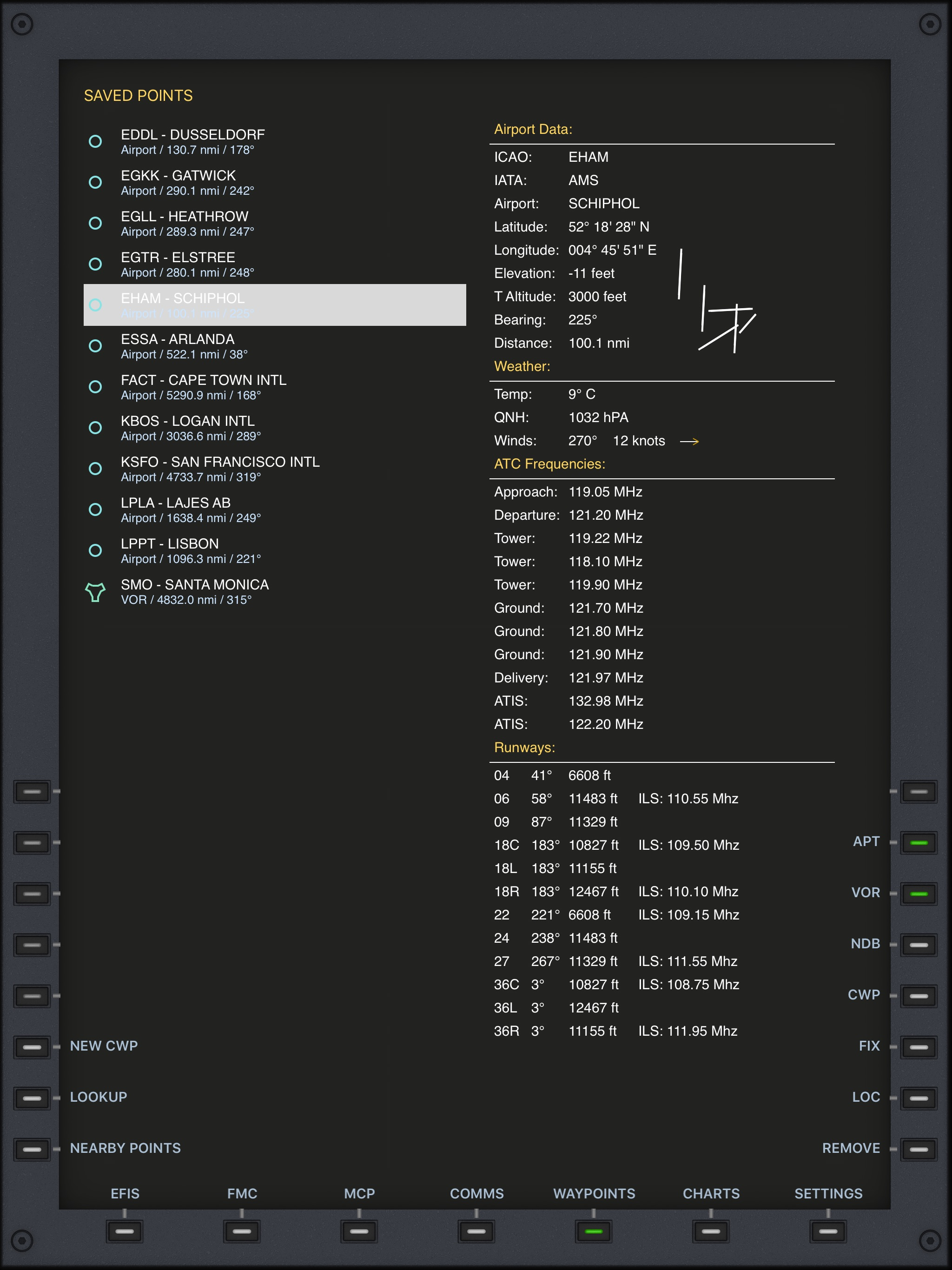Click the KBOS Logan Intl airport icon
This screenshot has height=1270, width=952.
point(95,428)
